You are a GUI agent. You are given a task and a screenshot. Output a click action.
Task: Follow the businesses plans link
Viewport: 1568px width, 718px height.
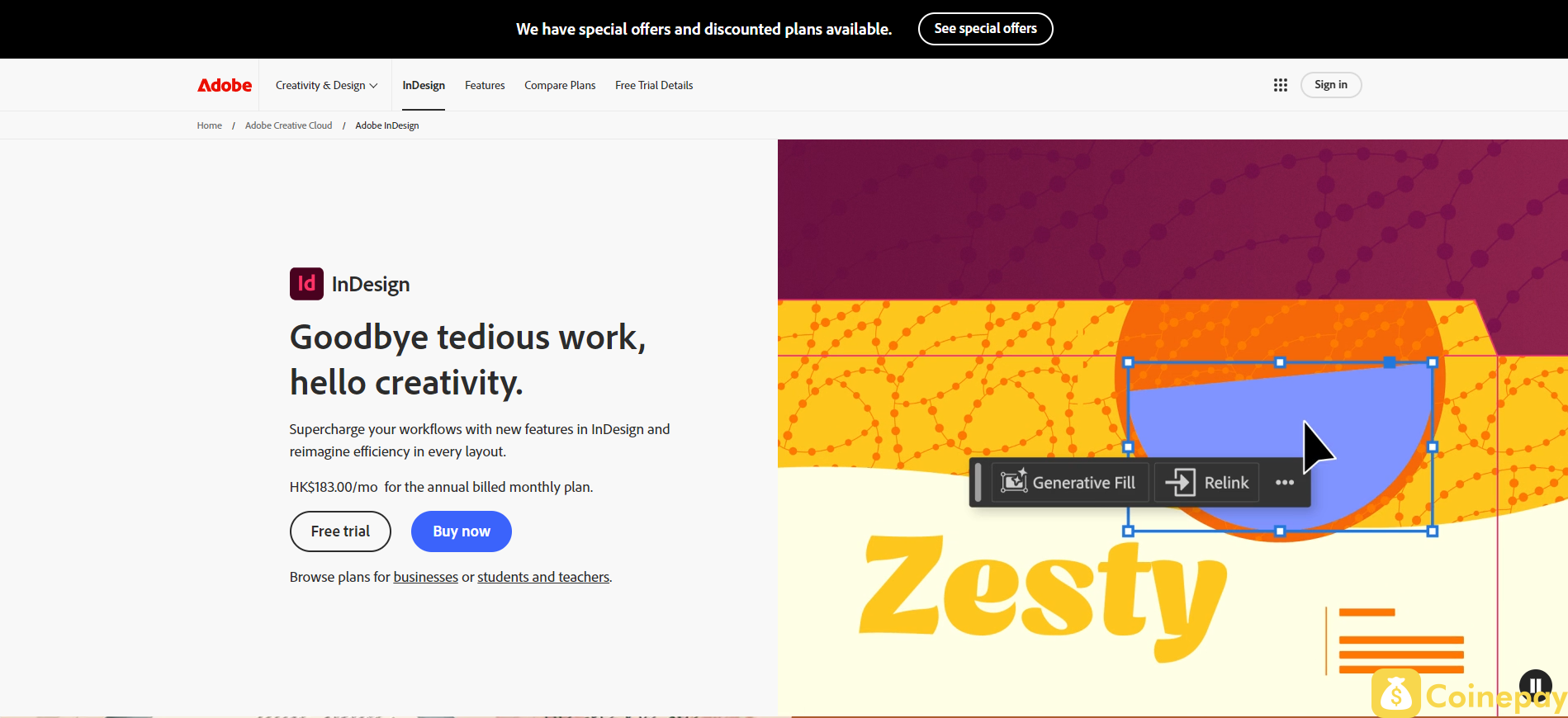coord(425,577)
